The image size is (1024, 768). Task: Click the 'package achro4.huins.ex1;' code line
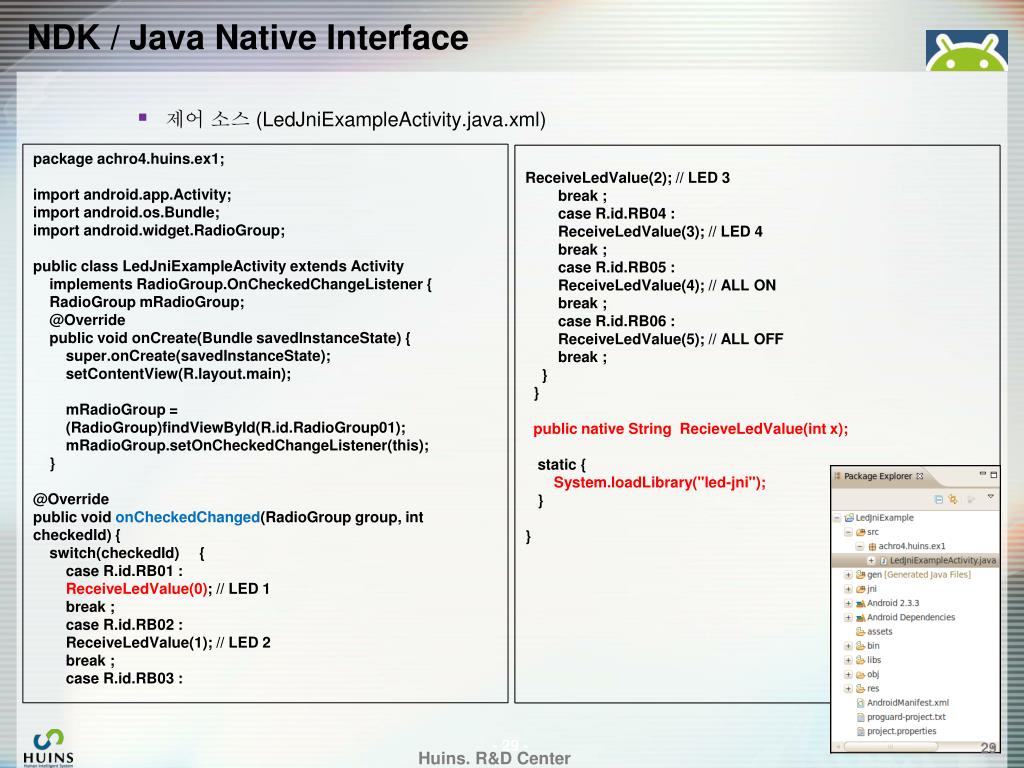pos(129,159)
